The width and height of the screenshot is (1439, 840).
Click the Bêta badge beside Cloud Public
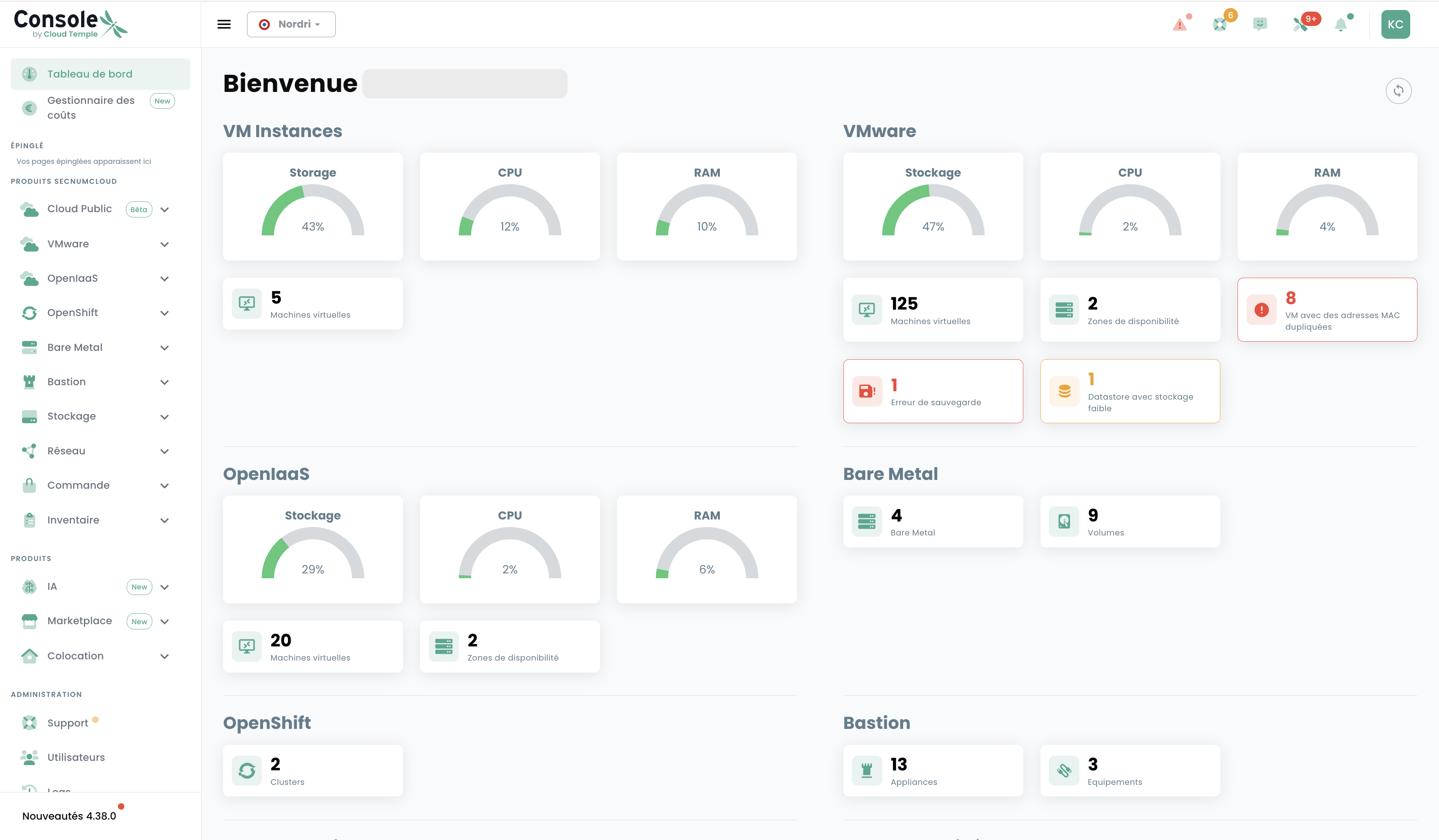pyautogui.click(x=139, y=209)
